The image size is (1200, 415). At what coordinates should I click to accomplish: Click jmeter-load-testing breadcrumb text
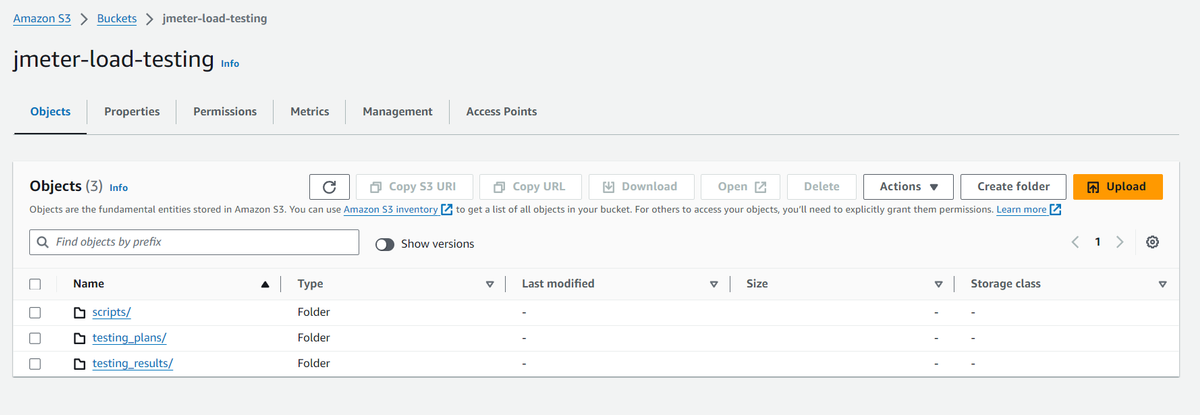215,18
